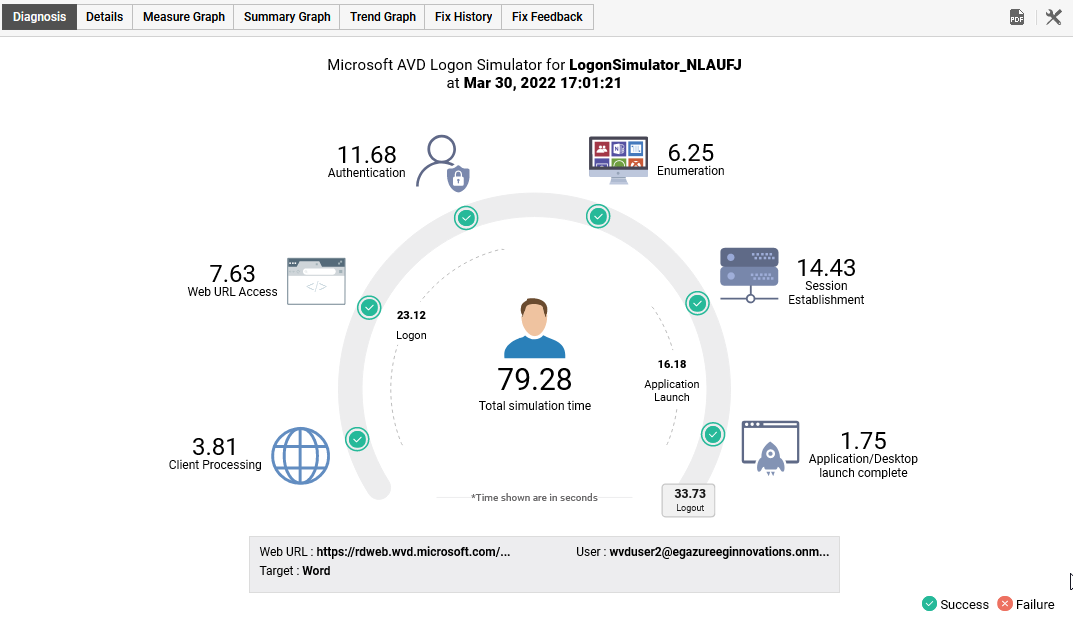Click the launch complete success checkmark
This screenshot has height=622, width=1073.
tap(712, 434)
